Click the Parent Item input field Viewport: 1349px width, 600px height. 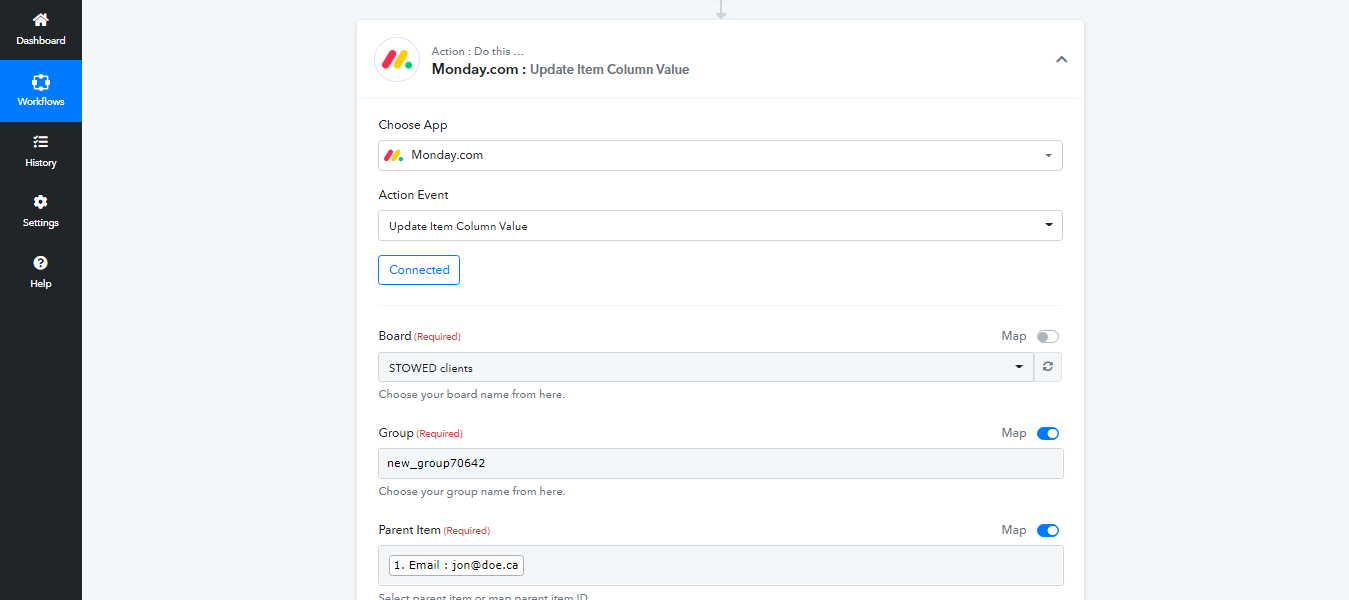720,565
